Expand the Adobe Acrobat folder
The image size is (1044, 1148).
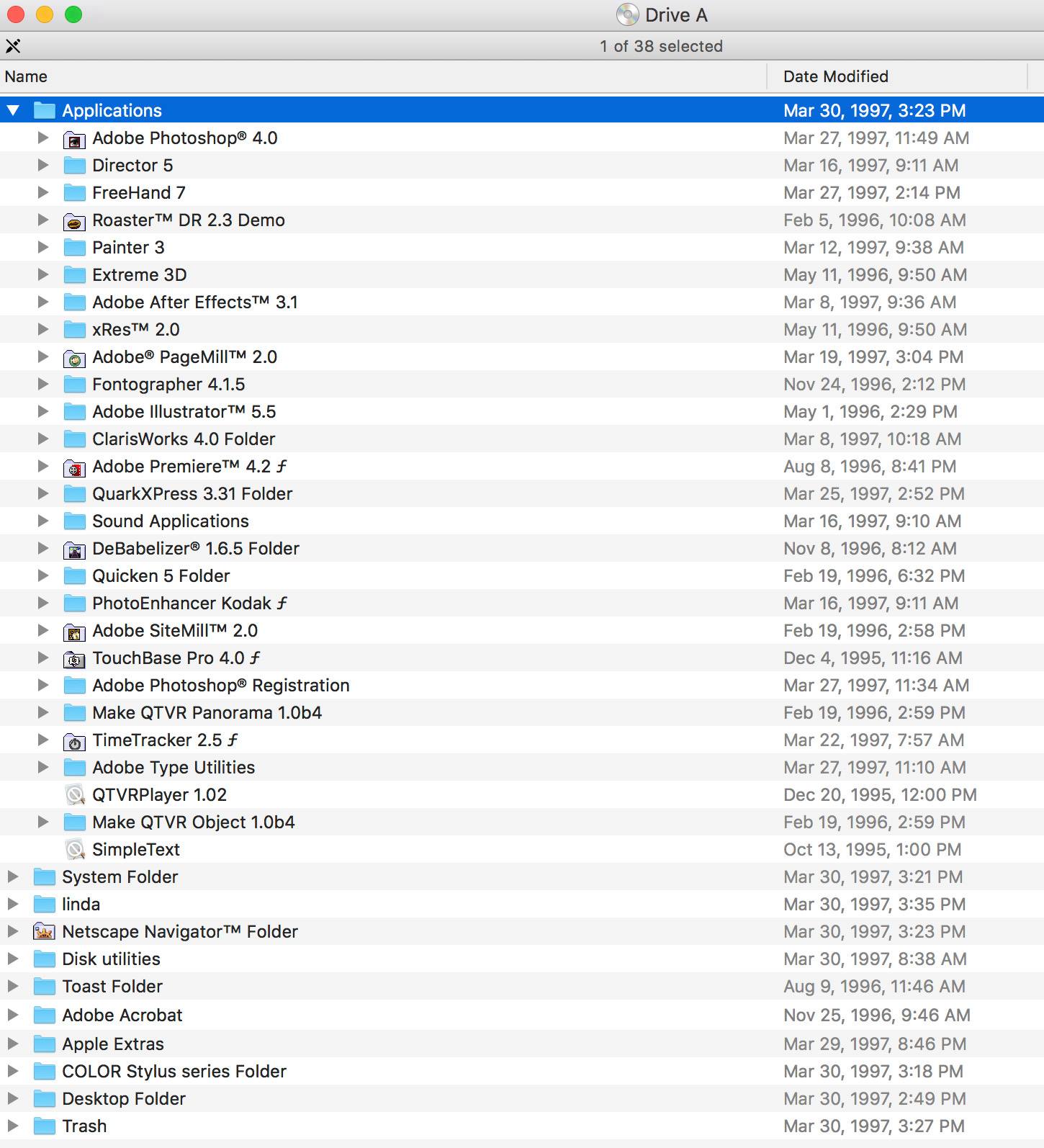pyautogui.click(x=13, y=1015)
